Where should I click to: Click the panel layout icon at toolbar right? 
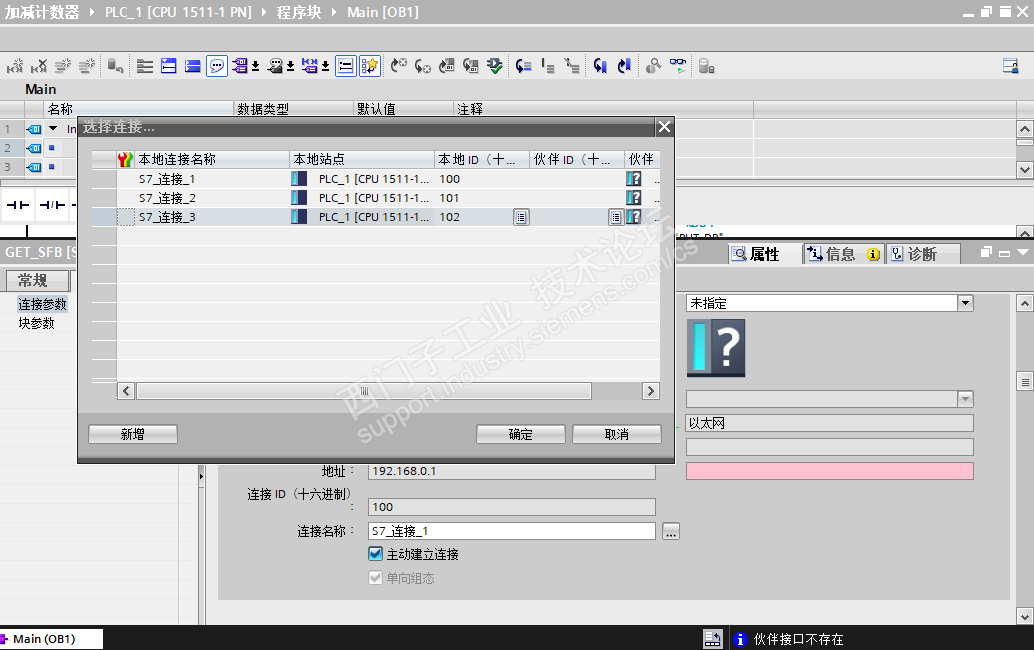1010,66
